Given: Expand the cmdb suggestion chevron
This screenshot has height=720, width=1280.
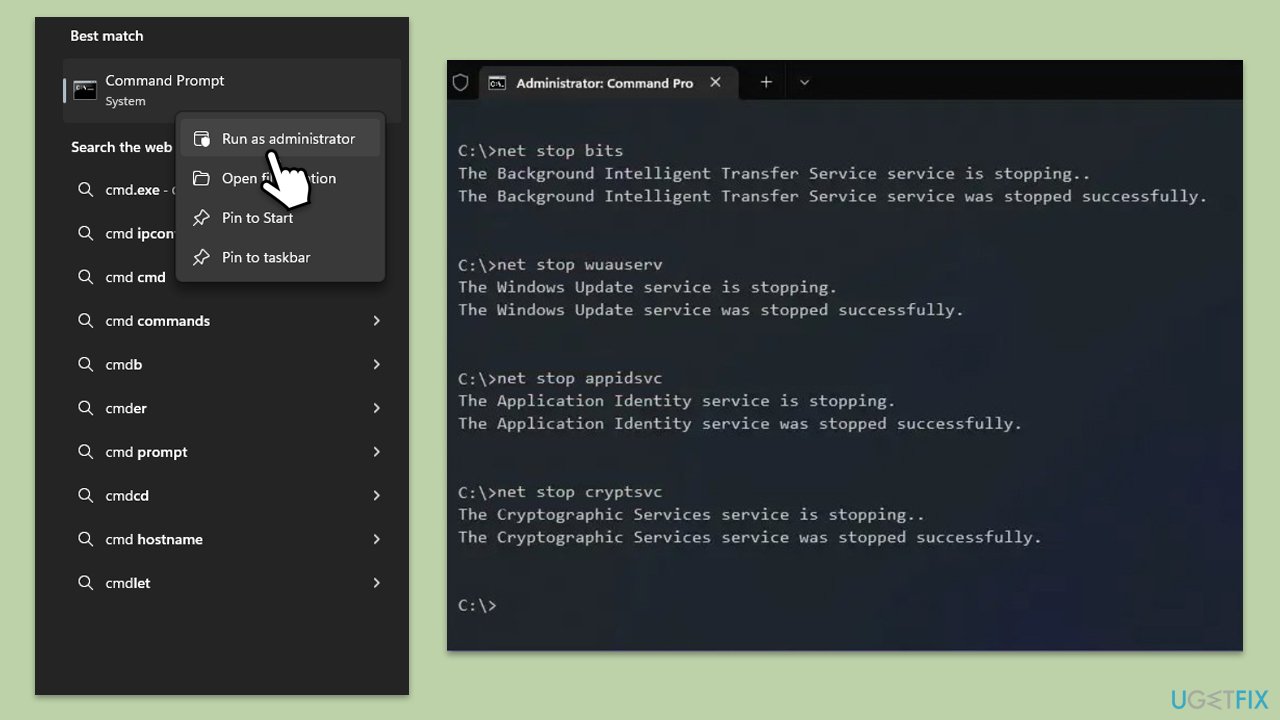Looking at the screenshot, I should [x=377, y=364].
